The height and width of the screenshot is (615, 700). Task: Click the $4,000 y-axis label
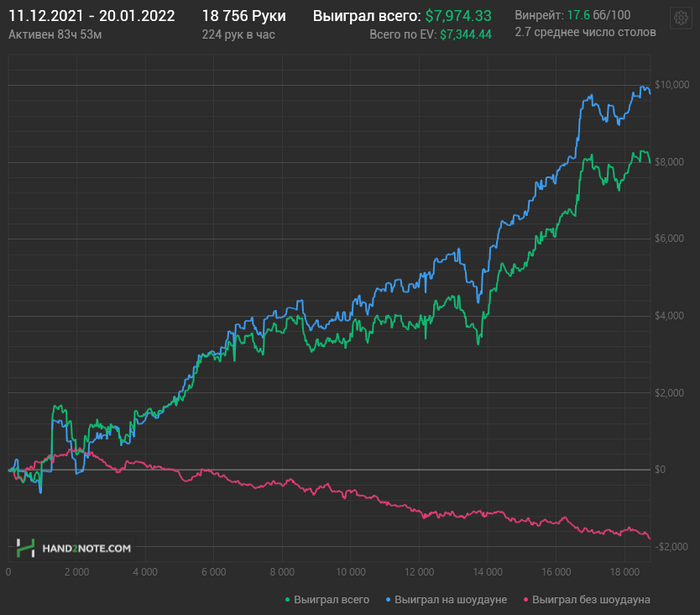click(669, 316)
